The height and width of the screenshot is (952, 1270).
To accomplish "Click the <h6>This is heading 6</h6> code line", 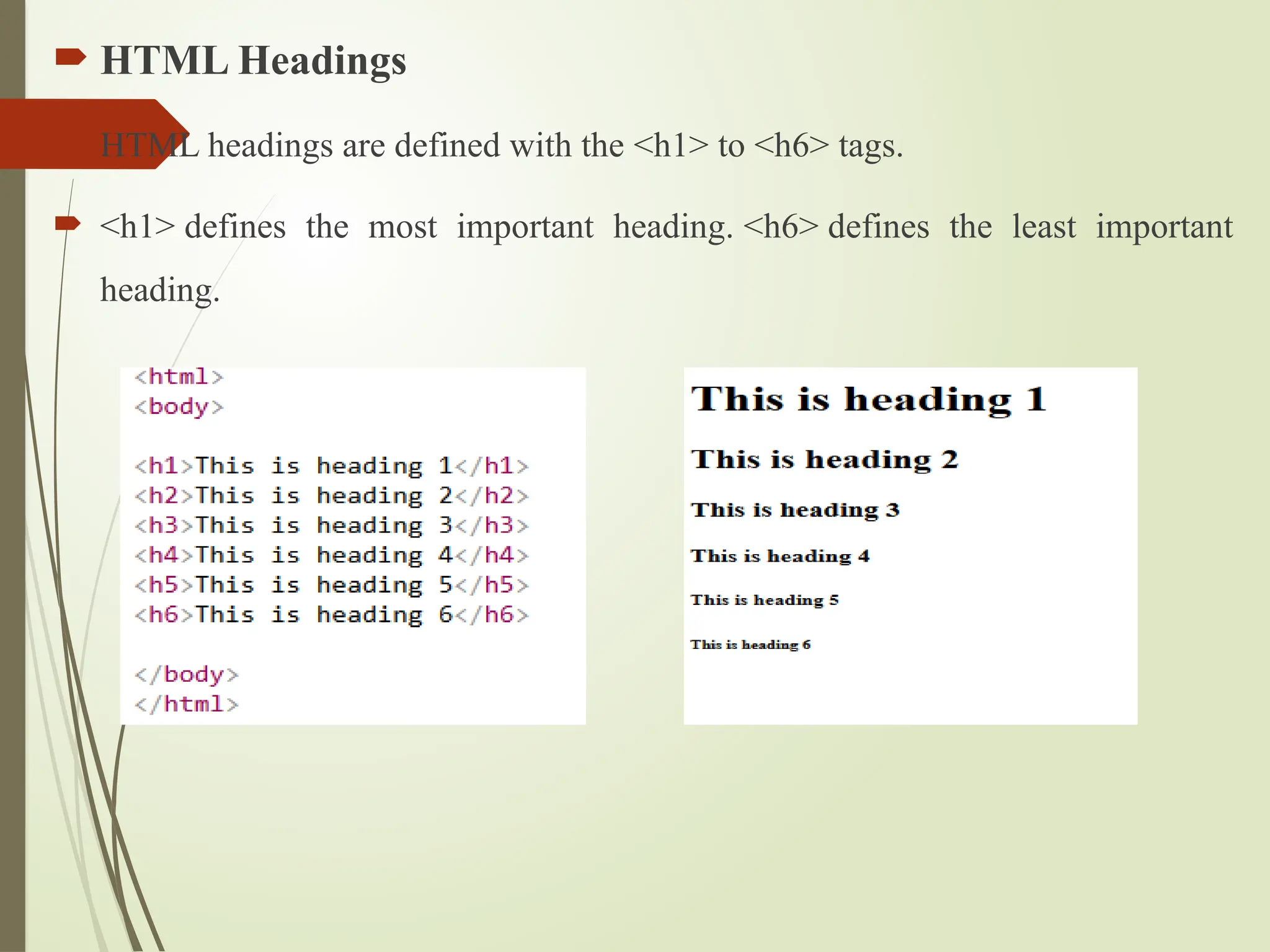I will 332,615.
